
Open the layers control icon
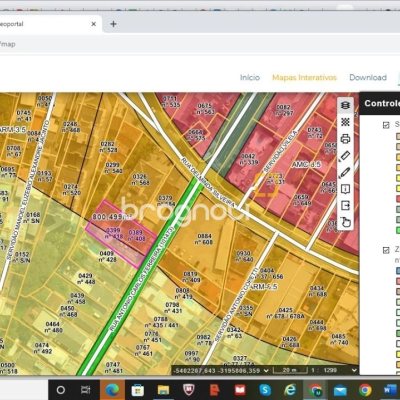pos(345,106)
